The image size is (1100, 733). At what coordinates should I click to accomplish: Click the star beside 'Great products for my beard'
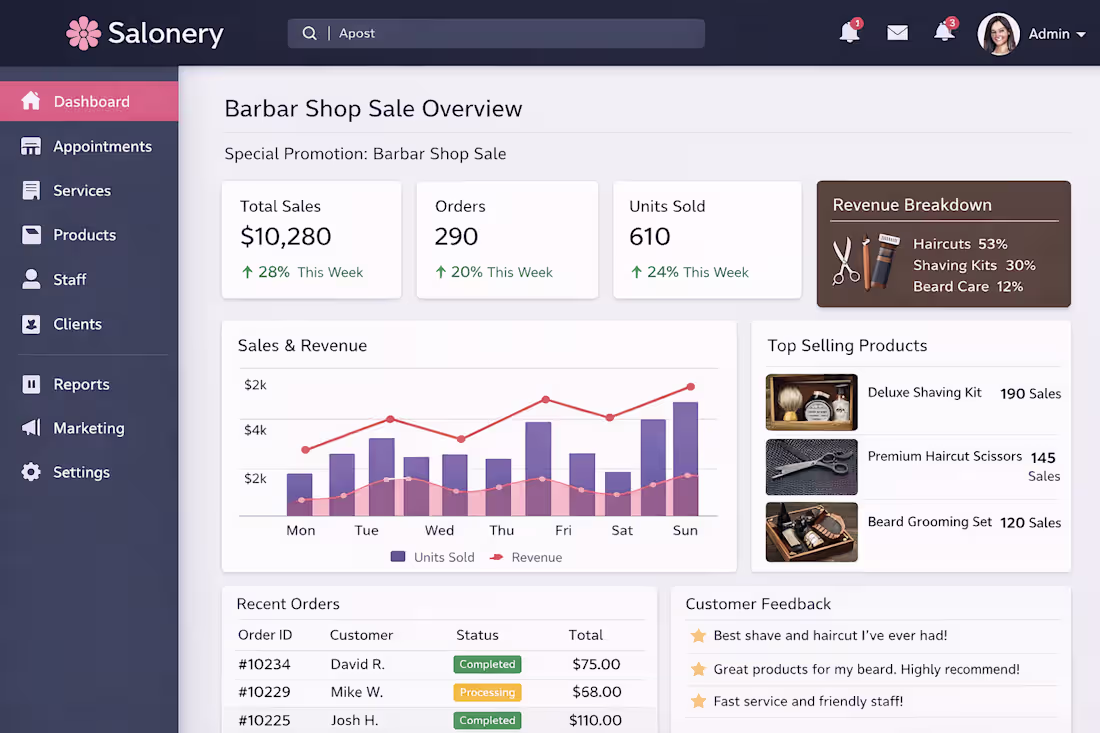698,669
